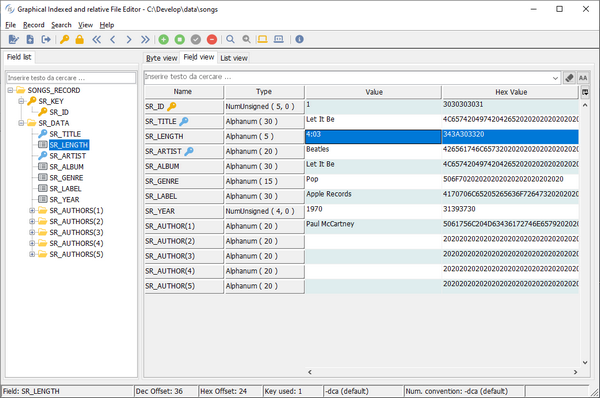Viewport: 600px width, 398px height.
Task: Click the grey magnifier find-next icon
Action: tap(246, 39)
